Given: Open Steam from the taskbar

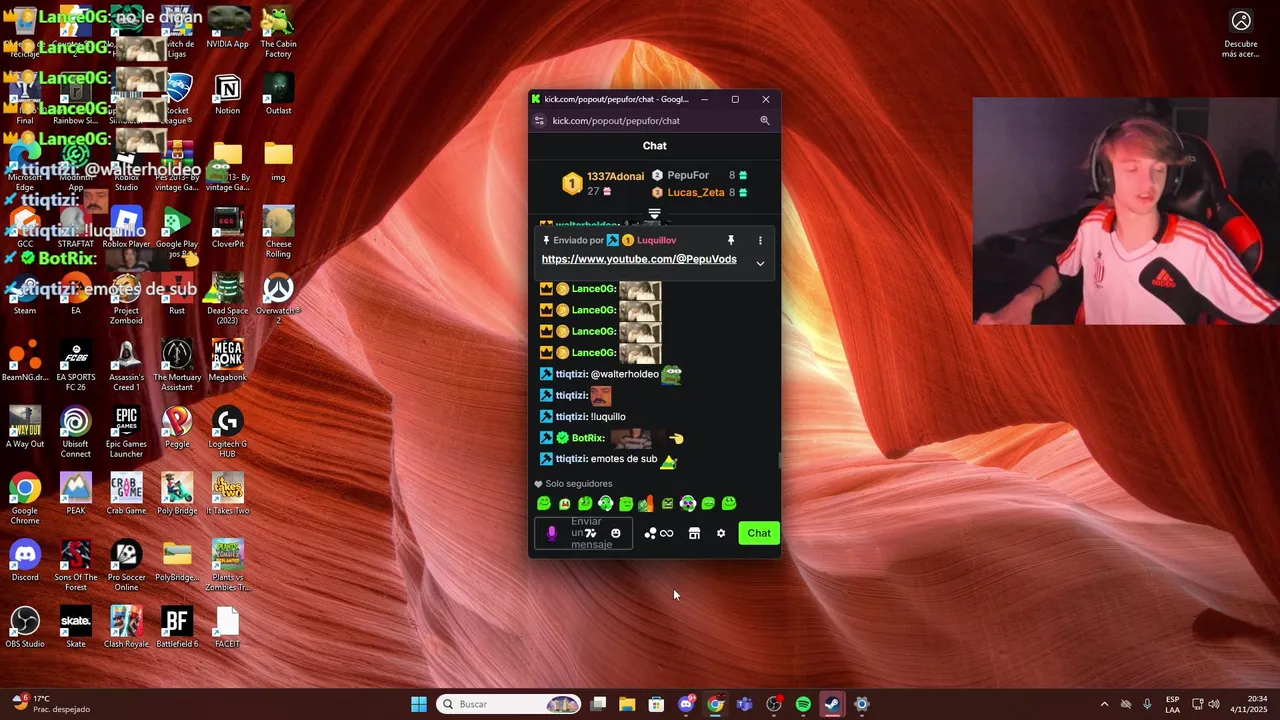Looking at the screenshot, I should [x=832, y=704].
